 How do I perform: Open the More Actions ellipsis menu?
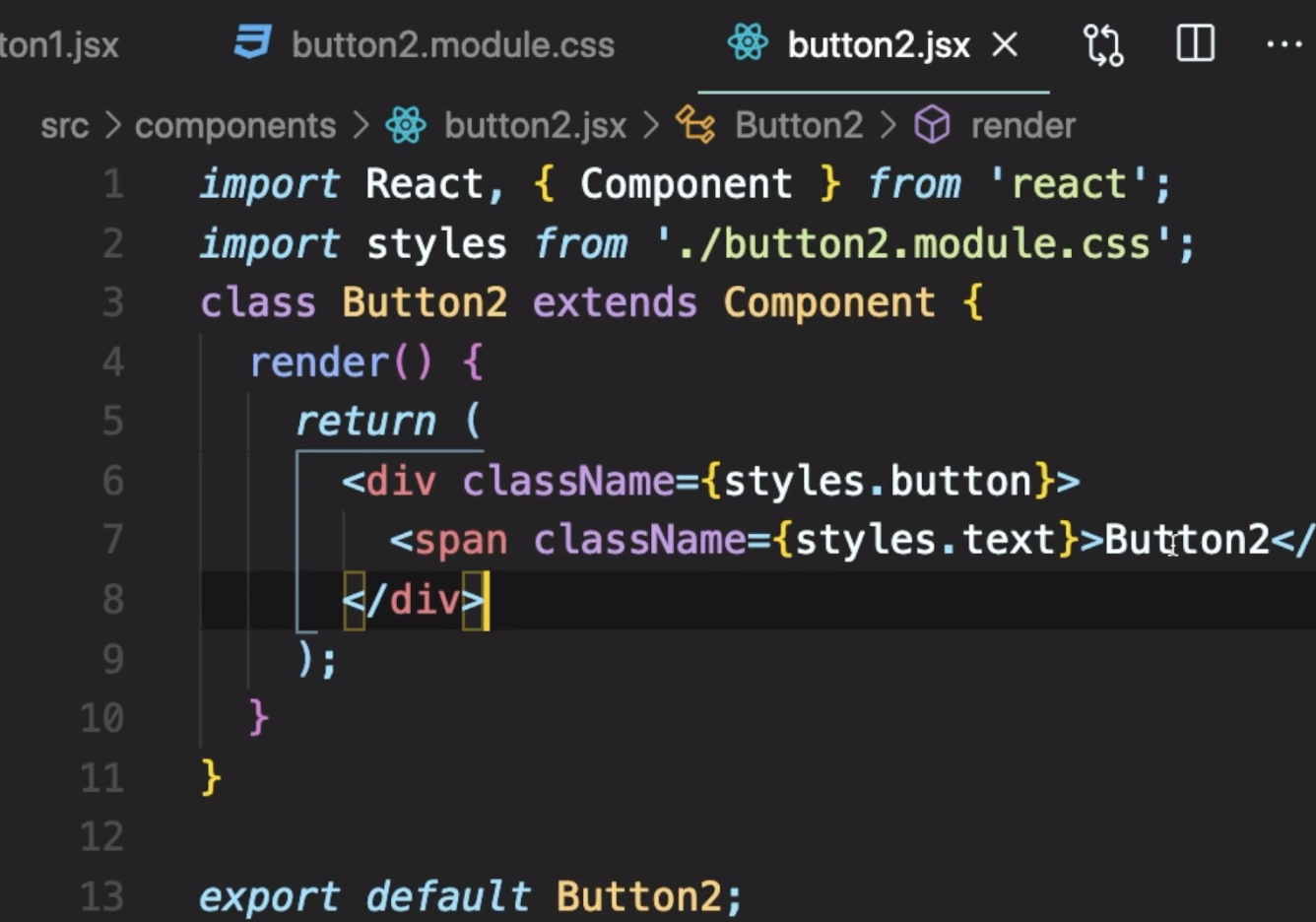(1283, 43)
